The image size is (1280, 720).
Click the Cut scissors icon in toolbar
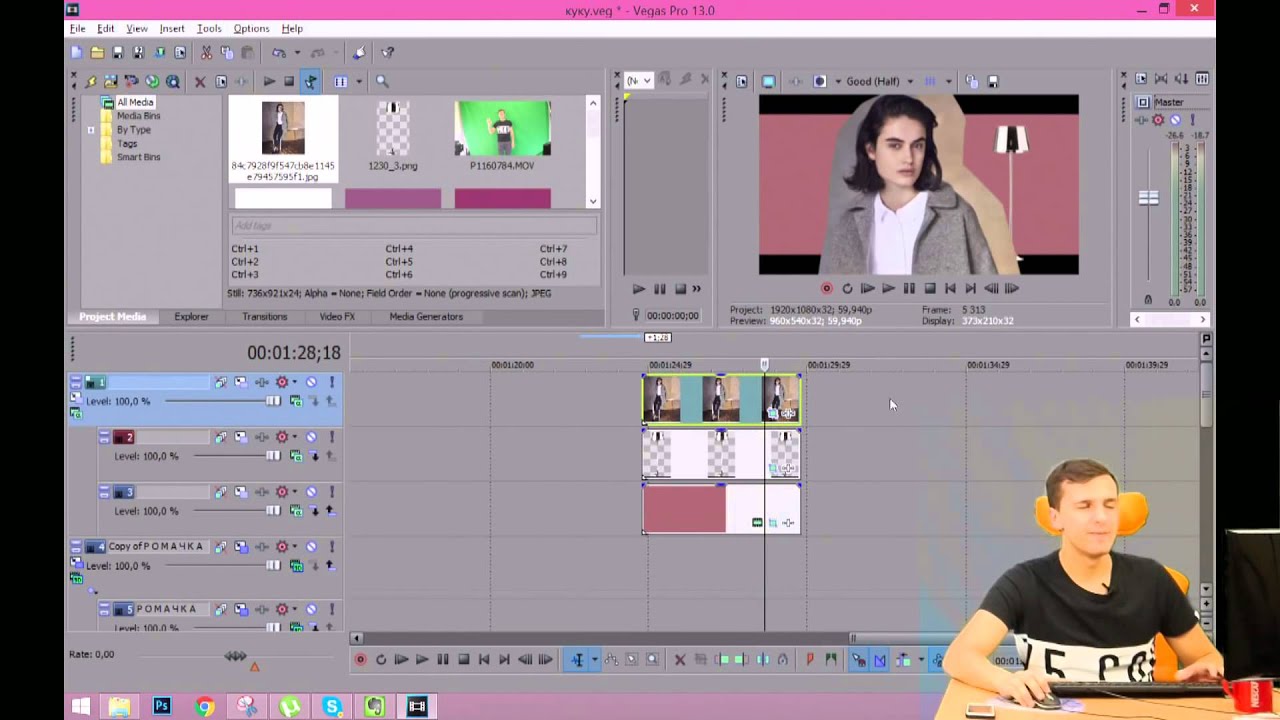pyautogui.click(x=206, y=52)
